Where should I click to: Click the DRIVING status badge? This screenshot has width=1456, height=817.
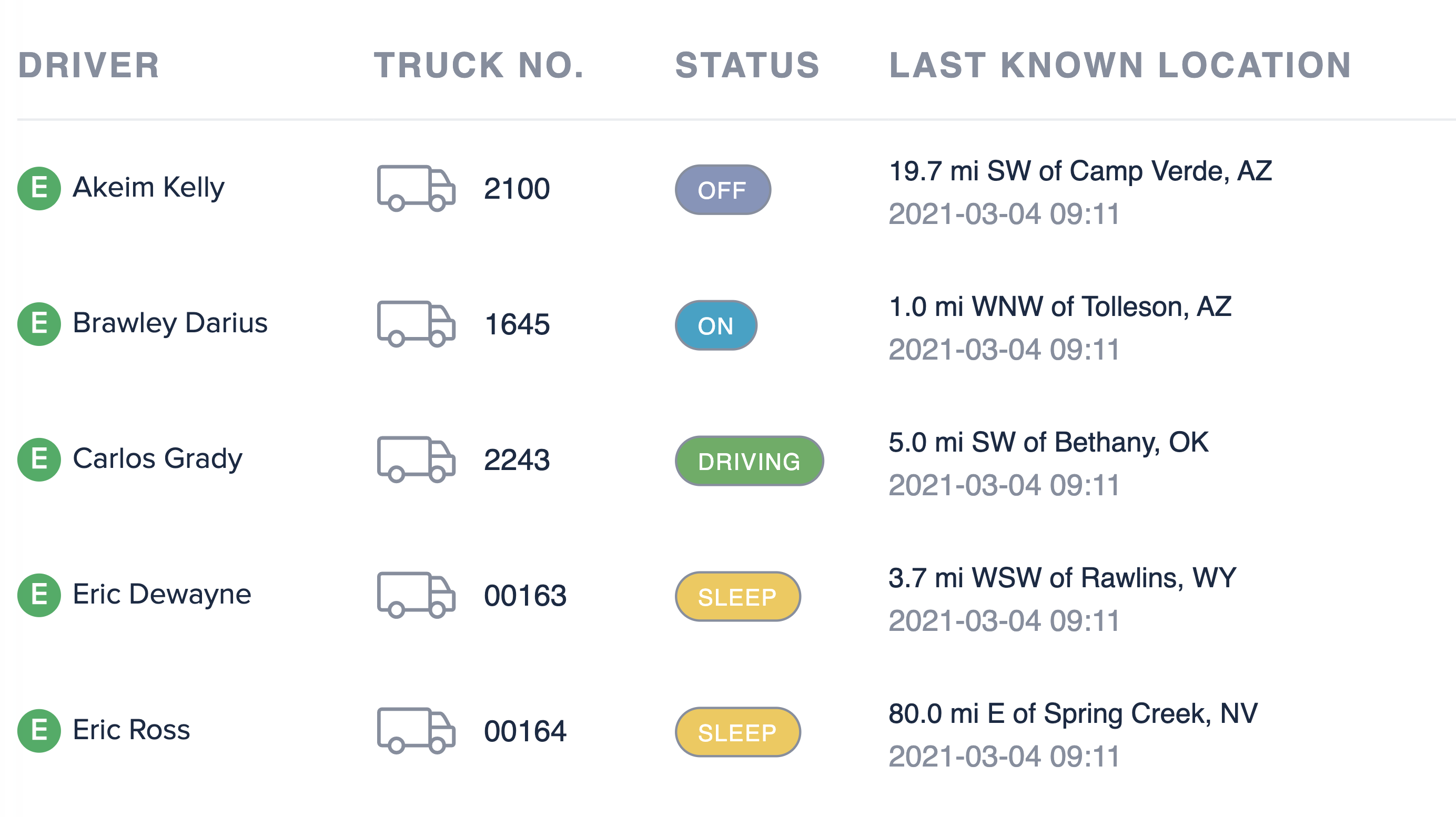point(749,461)
